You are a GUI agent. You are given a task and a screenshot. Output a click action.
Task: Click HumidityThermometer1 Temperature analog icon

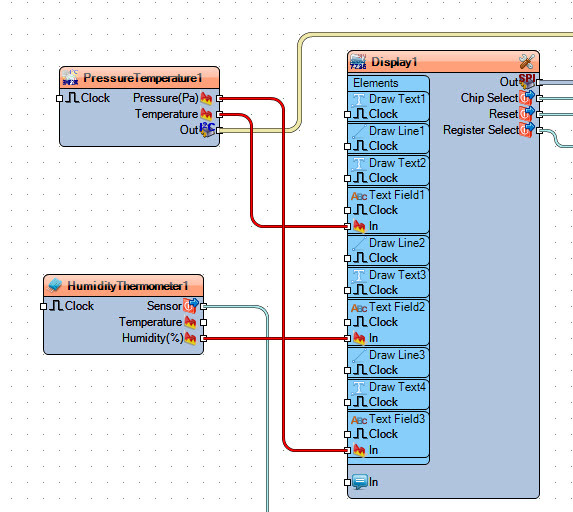pos(190,322)
